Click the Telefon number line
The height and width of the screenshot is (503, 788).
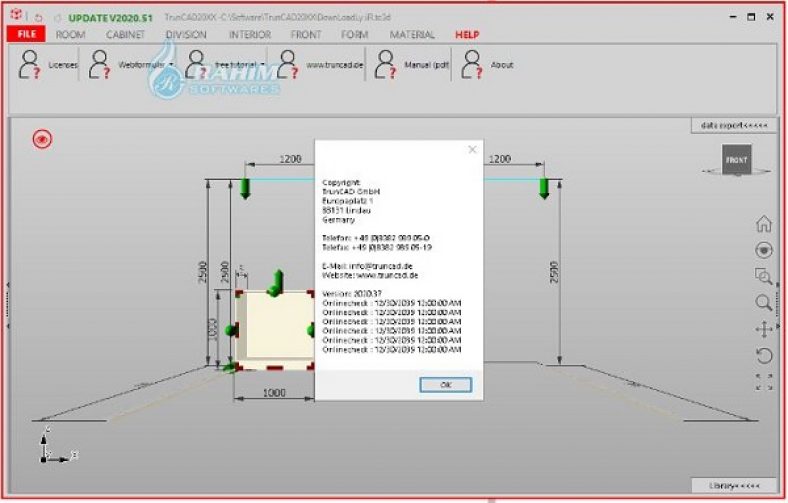pyautogui.click(x=376, y=238)
